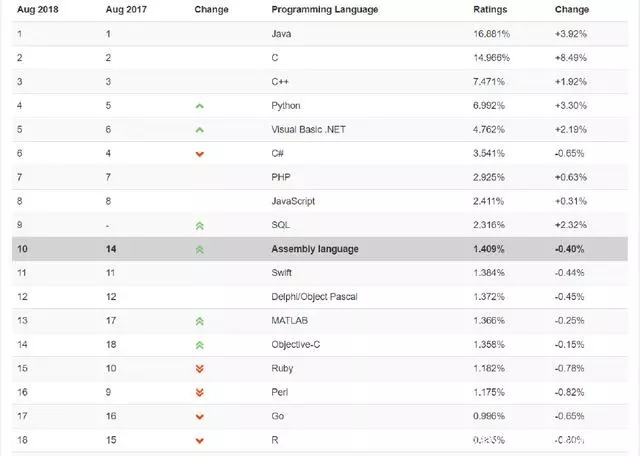Viewport: 640px width, 456px height.
Task: Click the red down arrow in C# row
Action: 199,154
